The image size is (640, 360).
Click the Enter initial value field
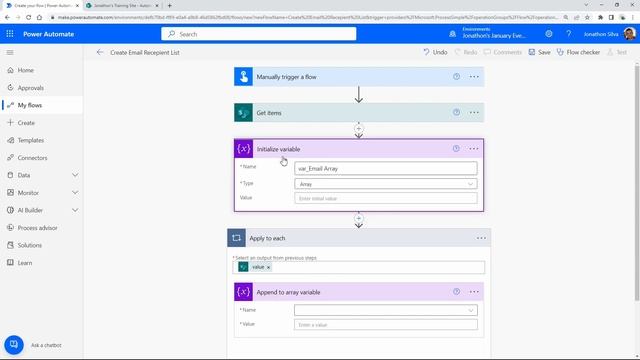(x=386, y=198)
